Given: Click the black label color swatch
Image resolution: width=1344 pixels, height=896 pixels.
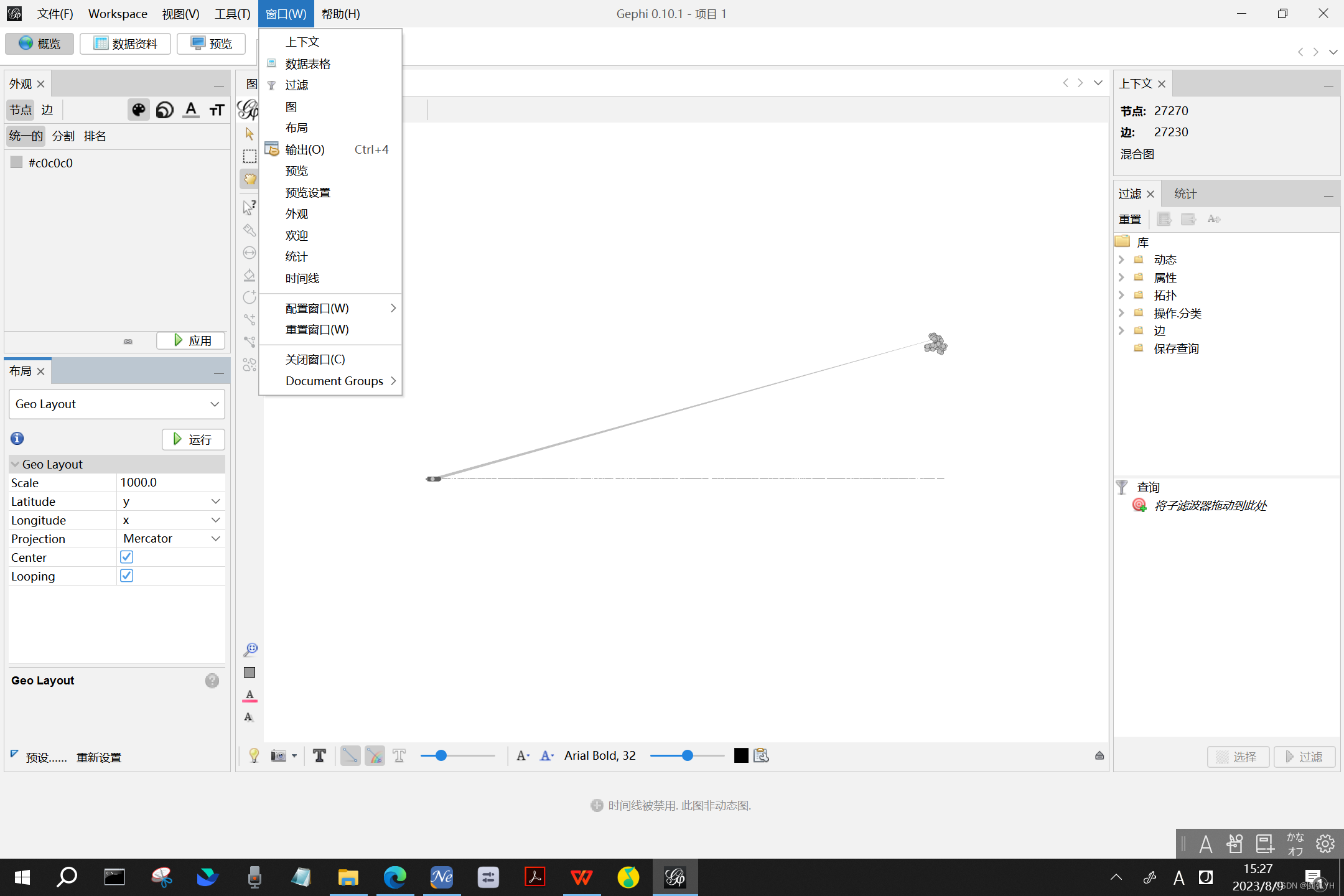Looking at the screenshot, I should coord(740,755).
